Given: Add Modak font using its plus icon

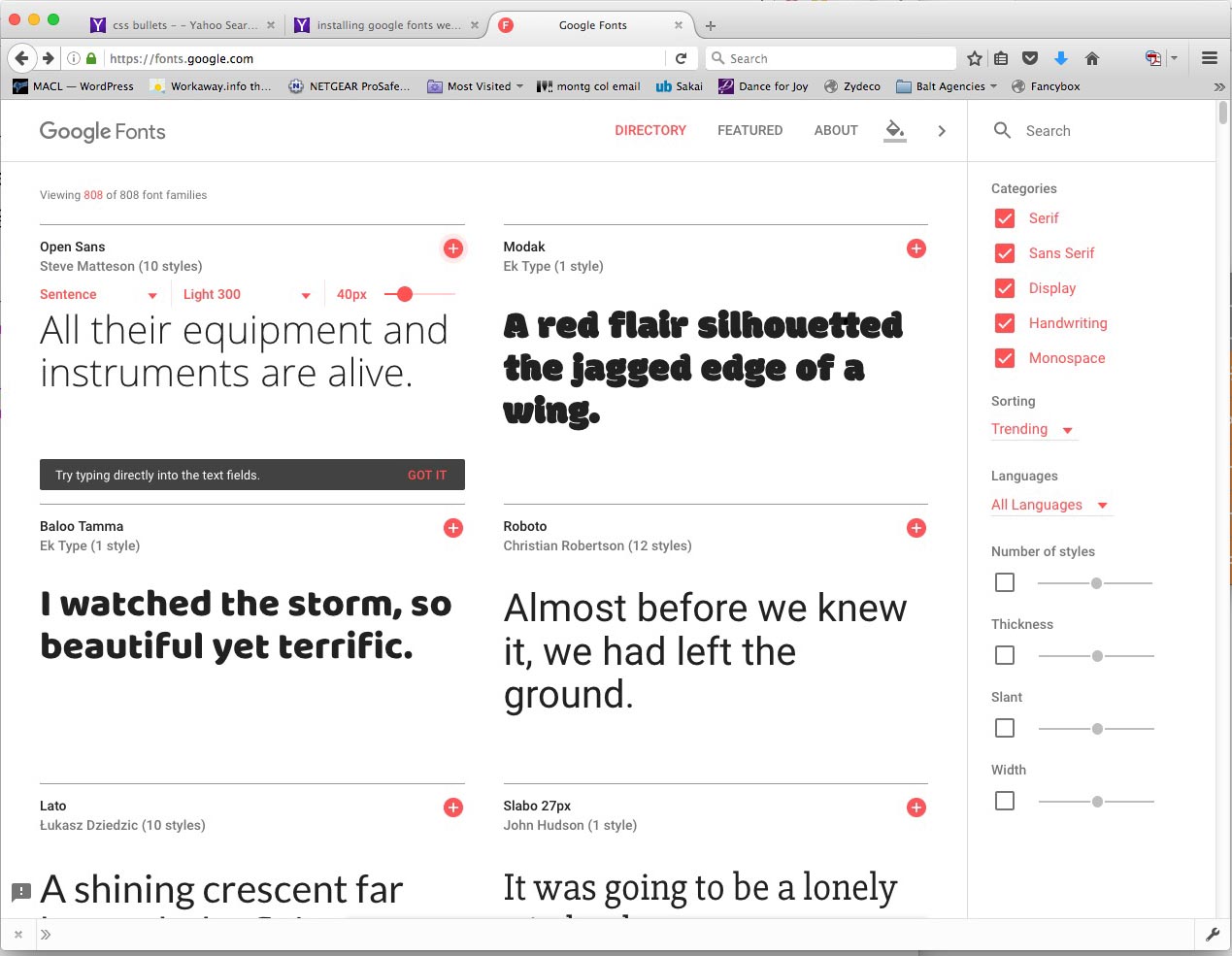Looking at the screenshot, I should [x=916, y=248].
